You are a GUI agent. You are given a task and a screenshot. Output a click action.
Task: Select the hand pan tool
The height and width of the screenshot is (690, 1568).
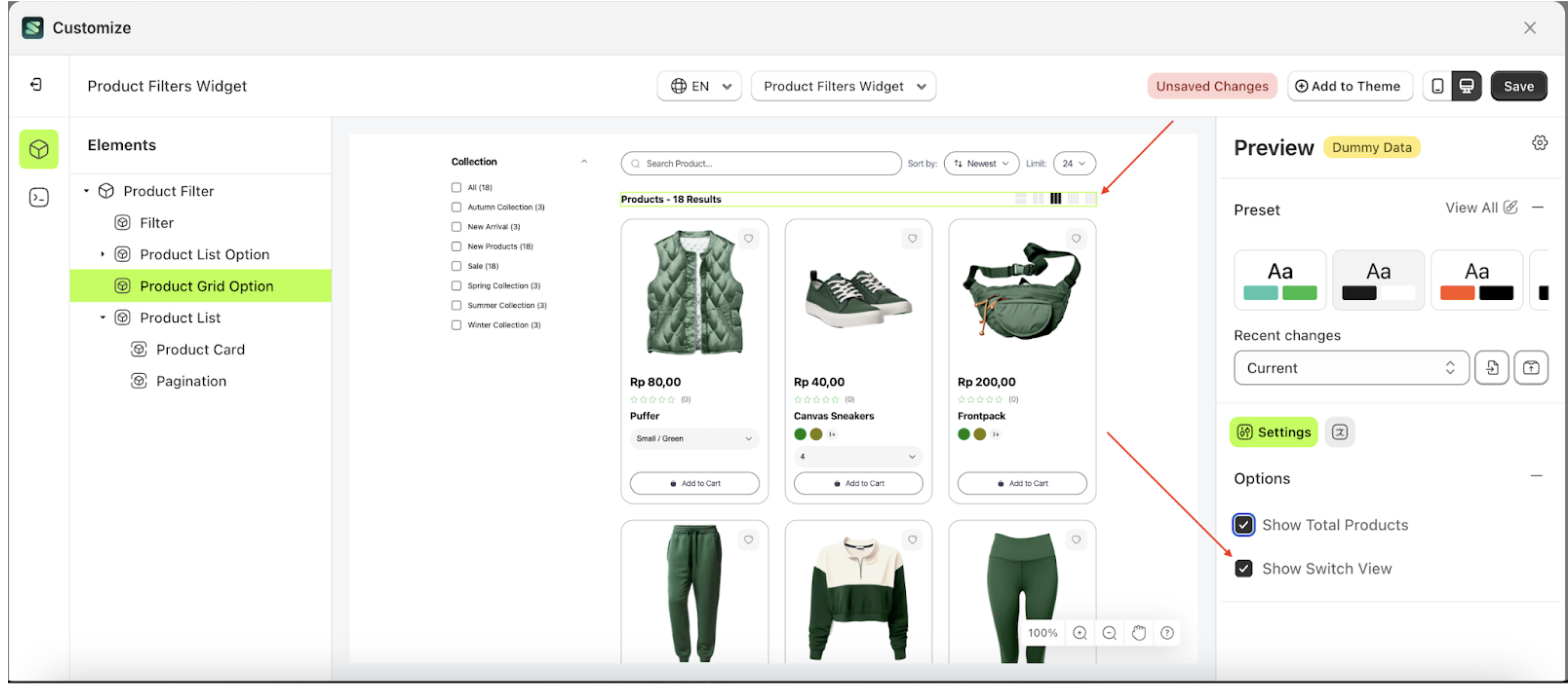[1138, 633]
